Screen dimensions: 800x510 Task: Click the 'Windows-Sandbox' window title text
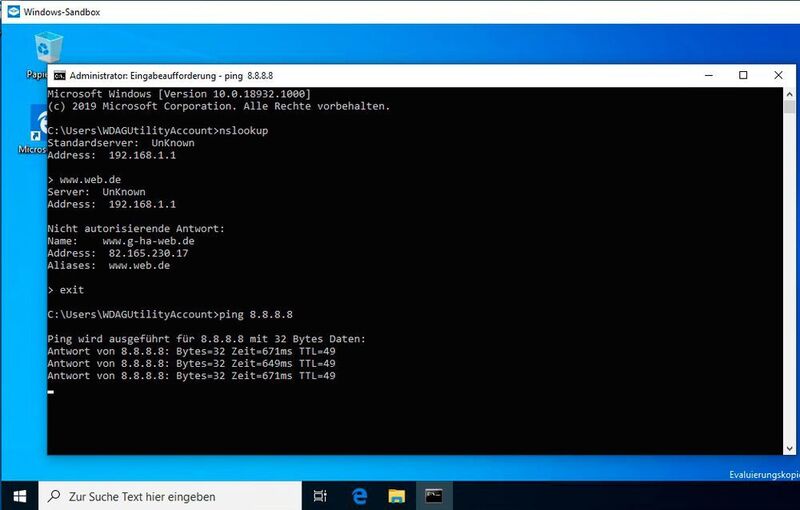coord(62,12)
